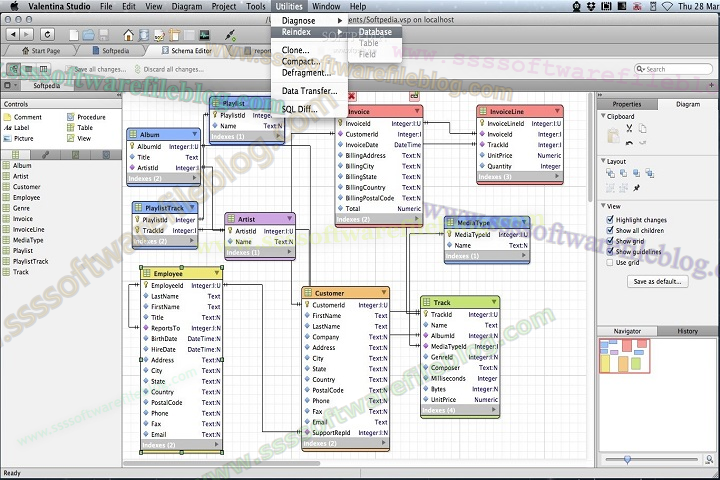Click the first layering icon under Layout
This screenshot has width=720, height=480.
610,173
